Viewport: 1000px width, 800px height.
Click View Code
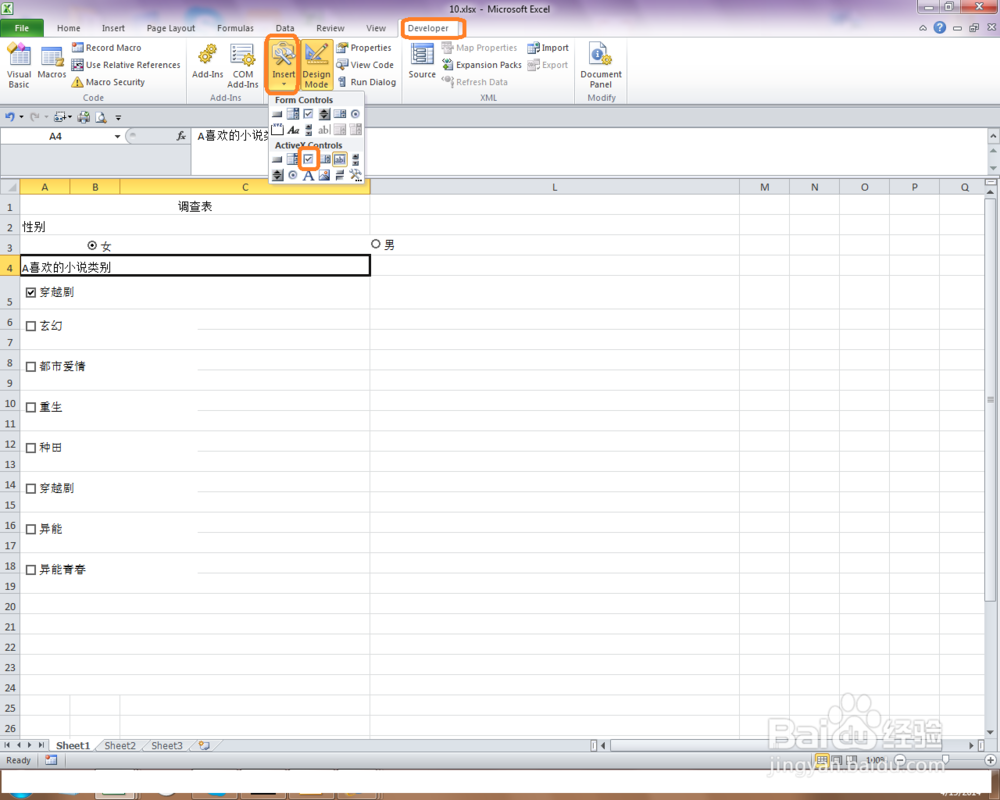[x=365, y=65]
